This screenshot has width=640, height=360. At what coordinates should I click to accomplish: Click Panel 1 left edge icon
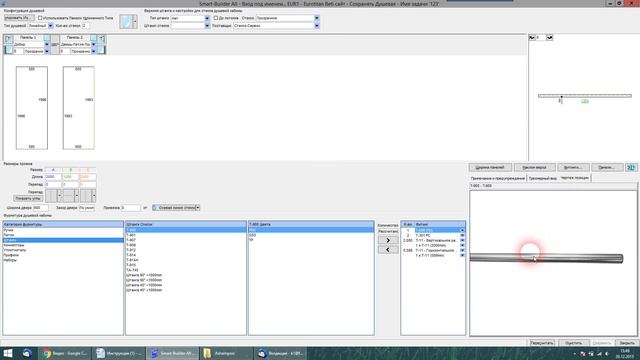coord(8,38)
